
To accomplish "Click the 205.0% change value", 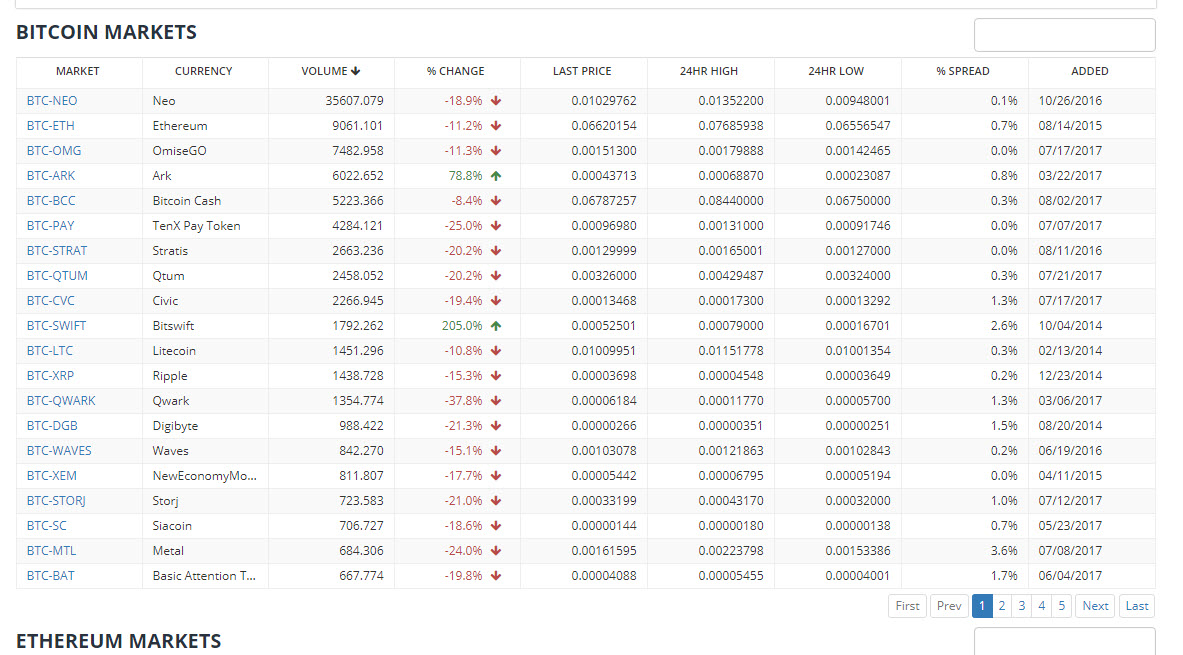I will [x=462, y=326].
